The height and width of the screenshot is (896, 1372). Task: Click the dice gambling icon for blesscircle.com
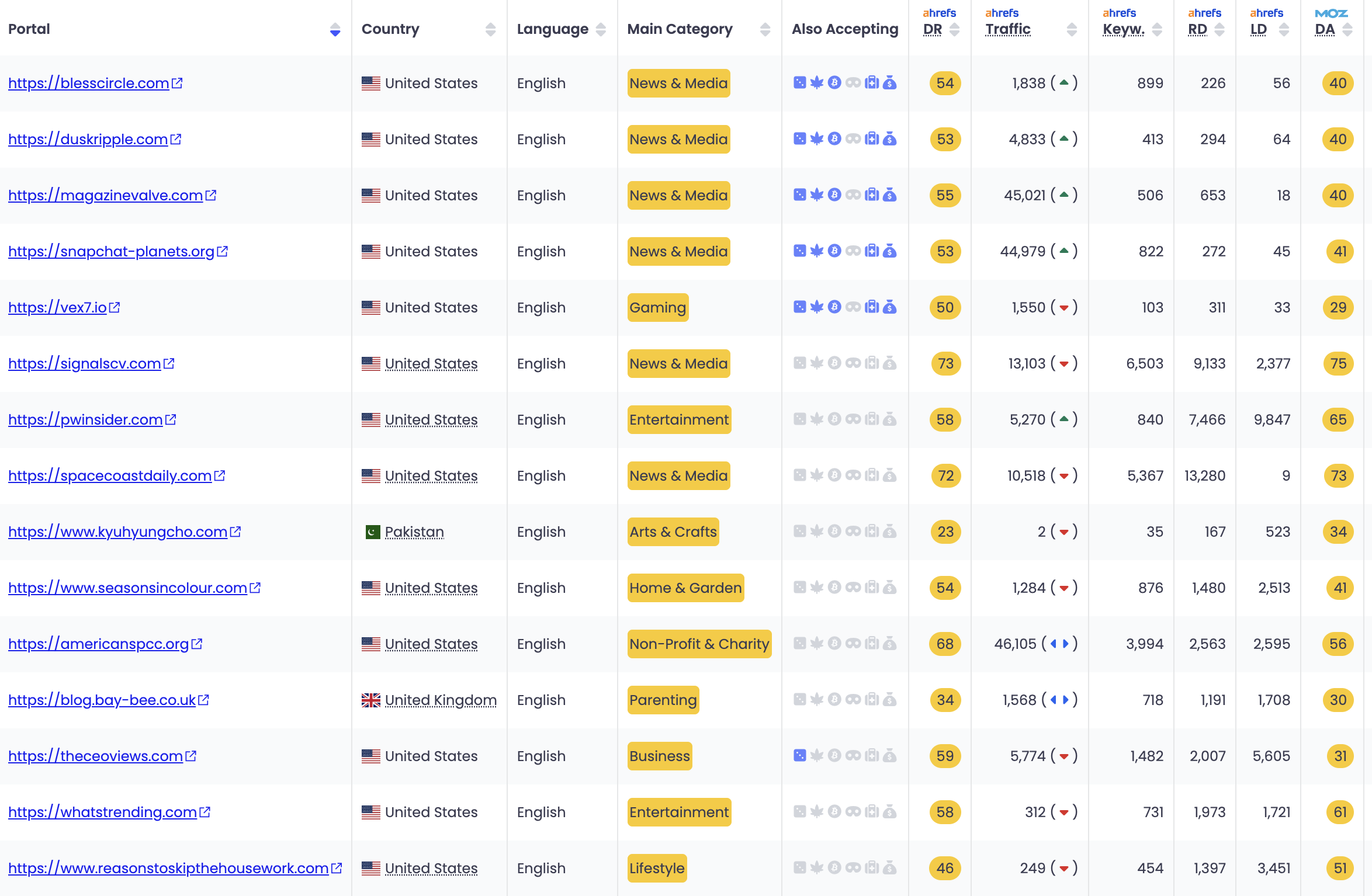[x=799, y=83]
